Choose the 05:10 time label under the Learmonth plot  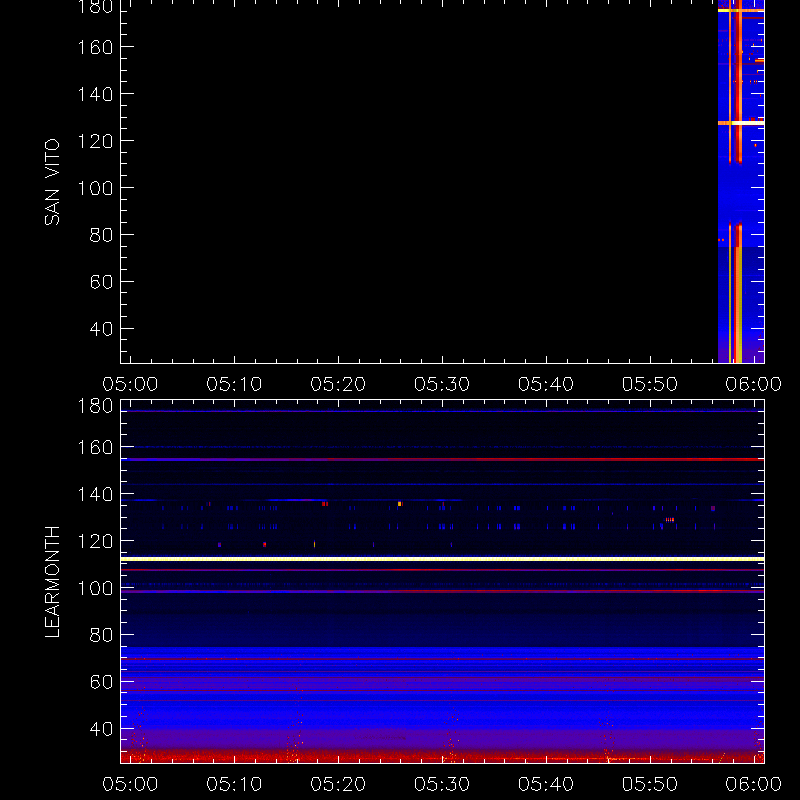pyautogui.click(x=234, y=784)
